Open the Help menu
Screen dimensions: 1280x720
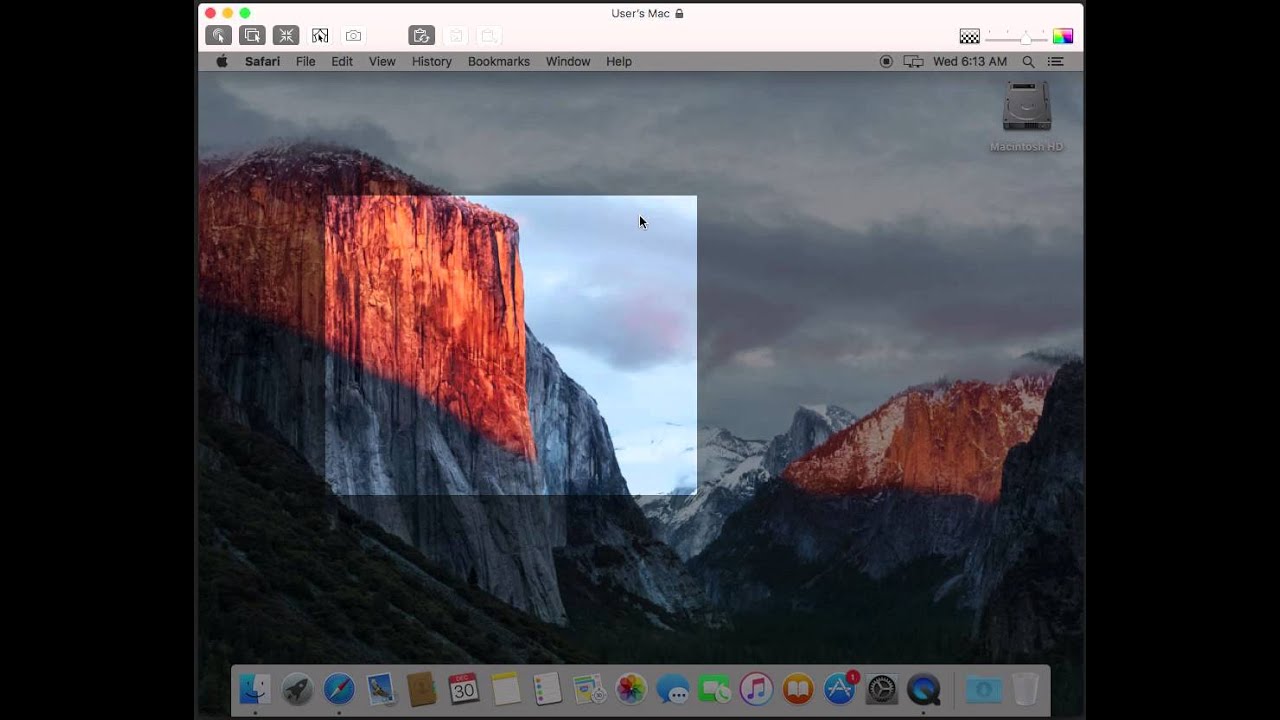[x=619, y=61]
